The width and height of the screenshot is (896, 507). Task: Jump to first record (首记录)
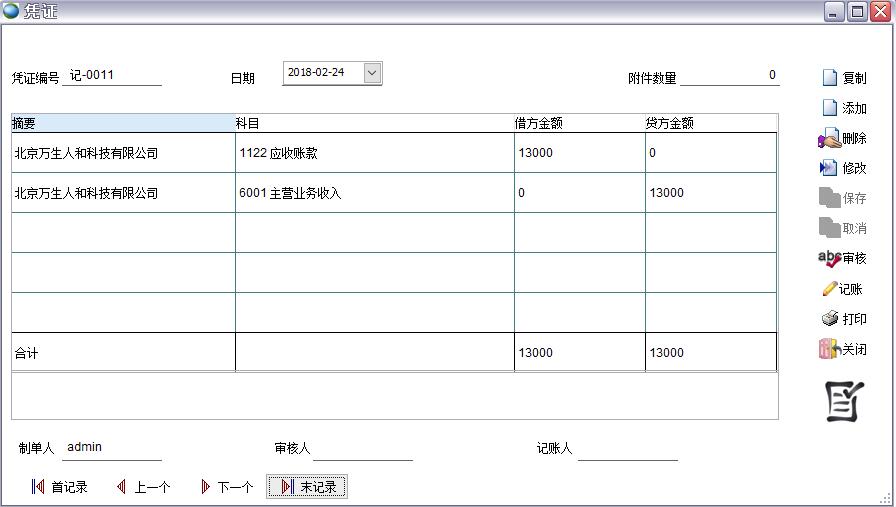(59, 487)
